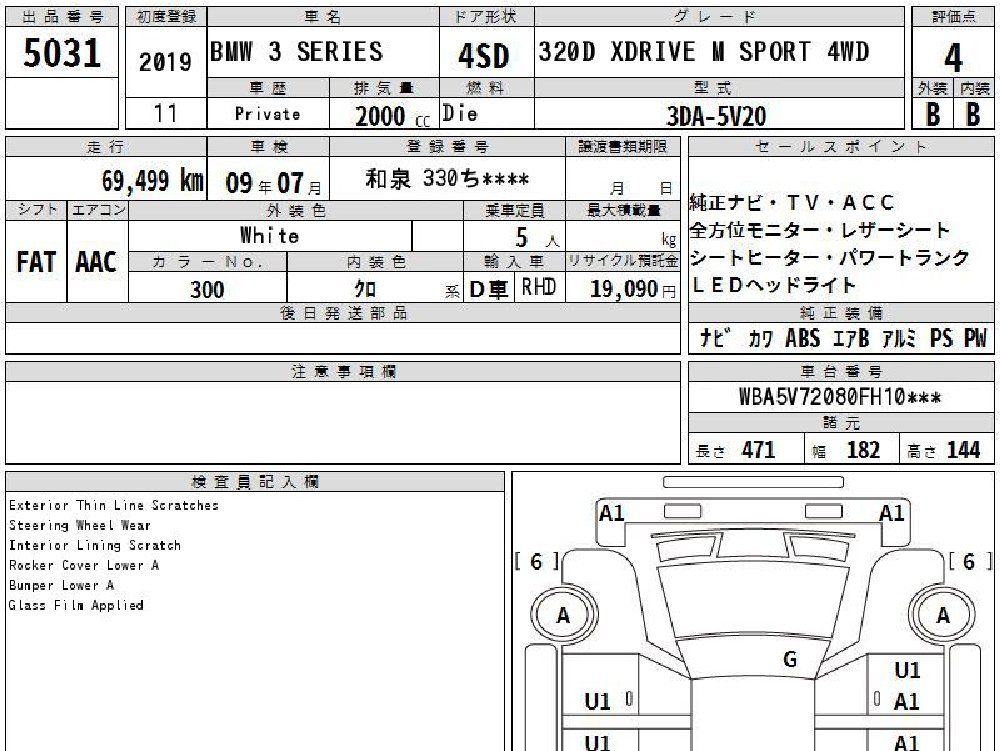Click the U1 mark on left front door

[598, 701]
